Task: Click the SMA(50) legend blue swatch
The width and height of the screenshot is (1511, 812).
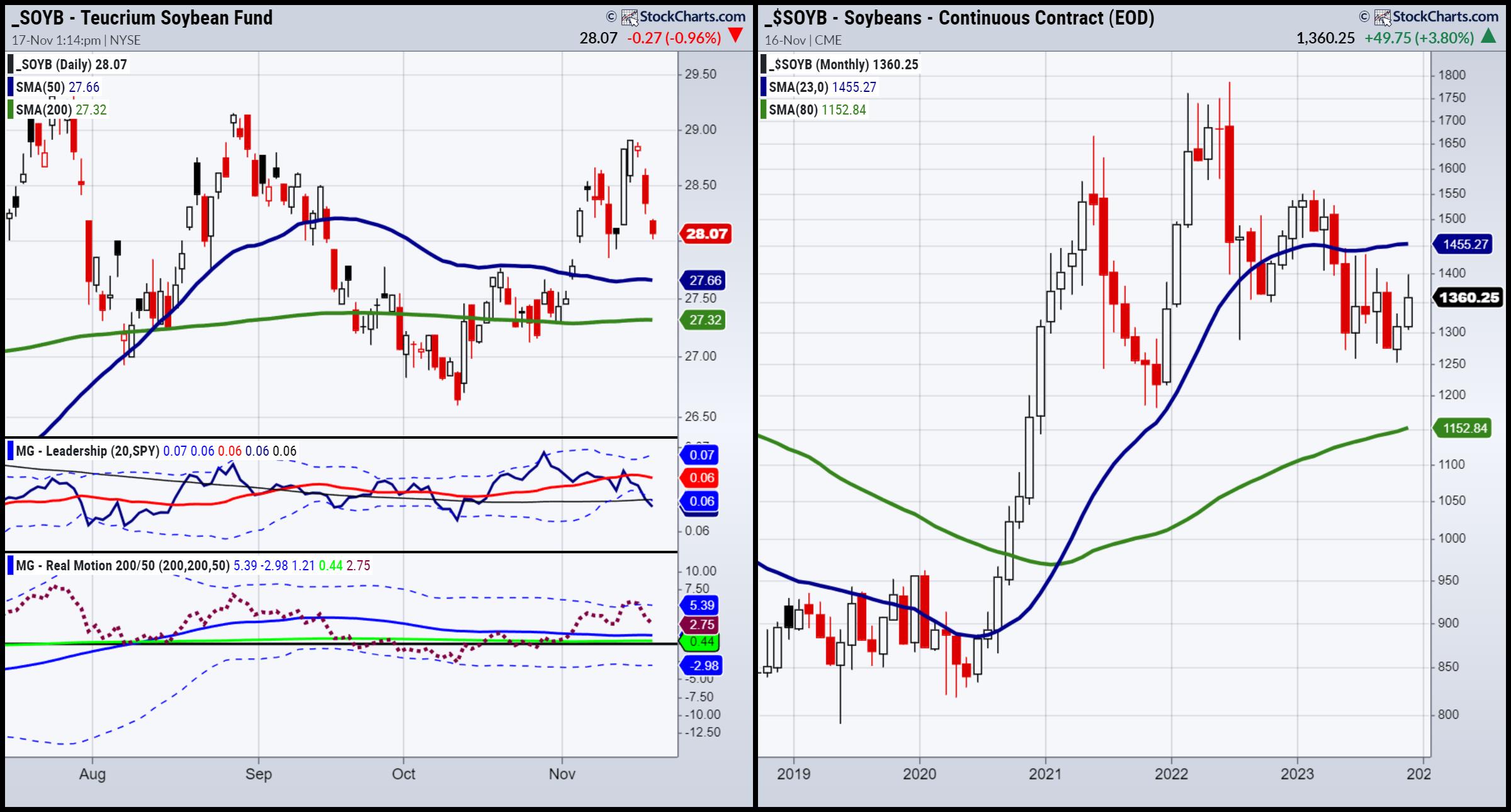Action: [x=10, y=87]
